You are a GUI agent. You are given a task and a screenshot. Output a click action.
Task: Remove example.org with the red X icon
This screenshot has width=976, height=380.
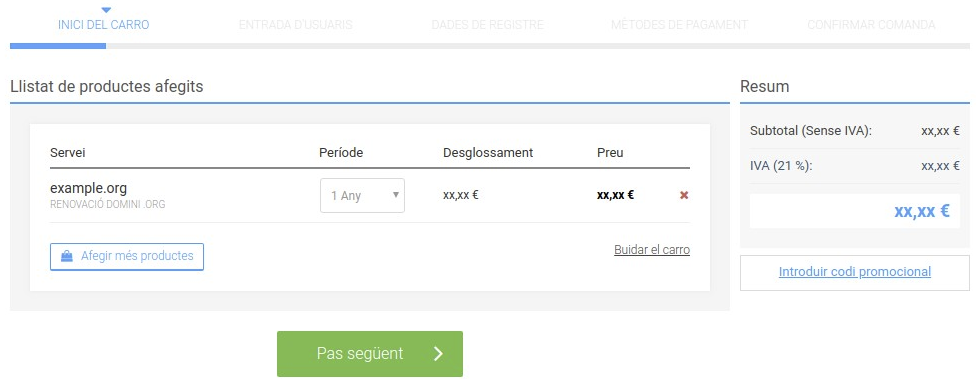tap(684, 196)
